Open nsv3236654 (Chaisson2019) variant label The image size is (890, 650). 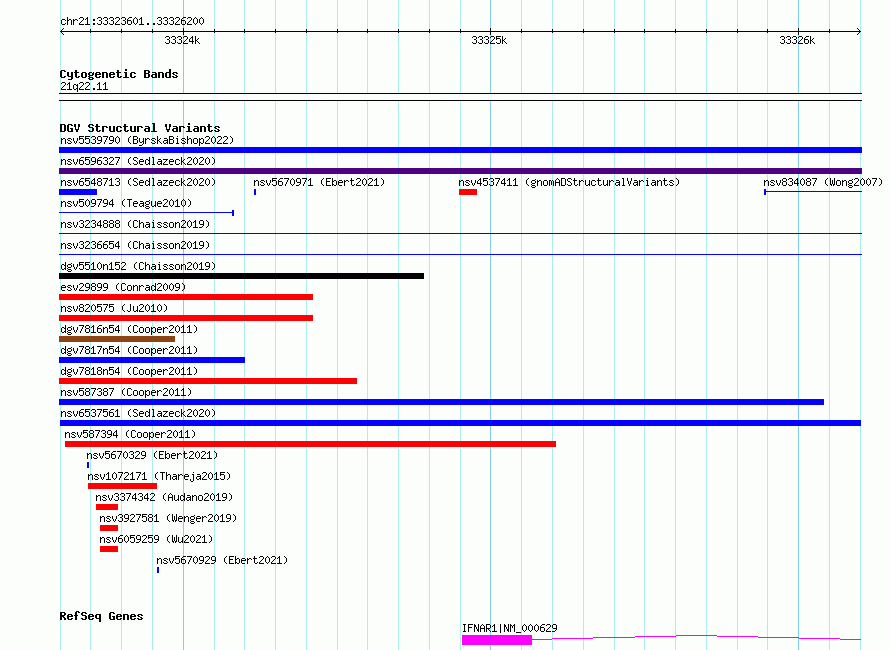135,245
